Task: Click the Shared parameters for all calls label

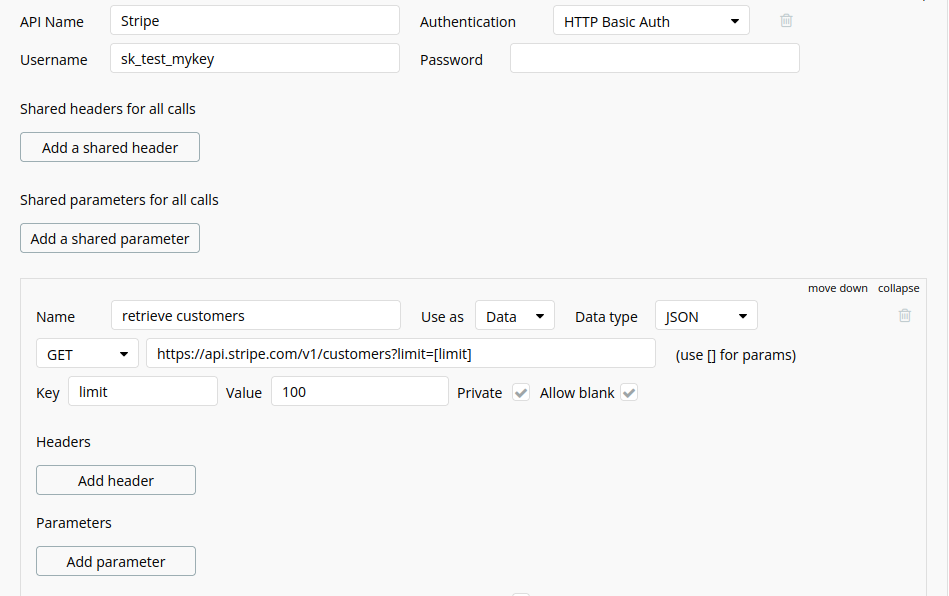Action: 119,200
